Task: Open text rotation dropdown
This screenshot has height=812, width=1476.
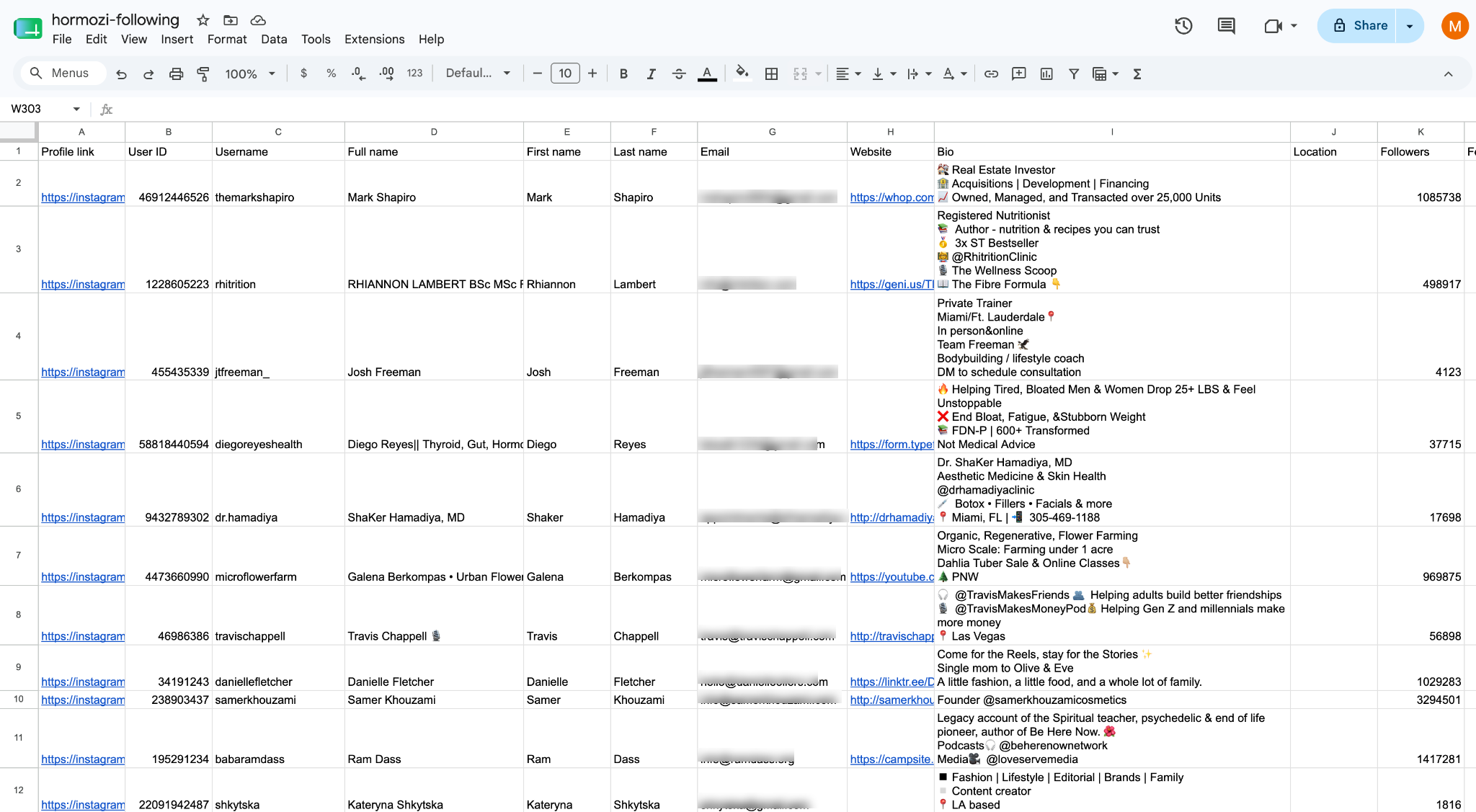Action: point(954,73)
